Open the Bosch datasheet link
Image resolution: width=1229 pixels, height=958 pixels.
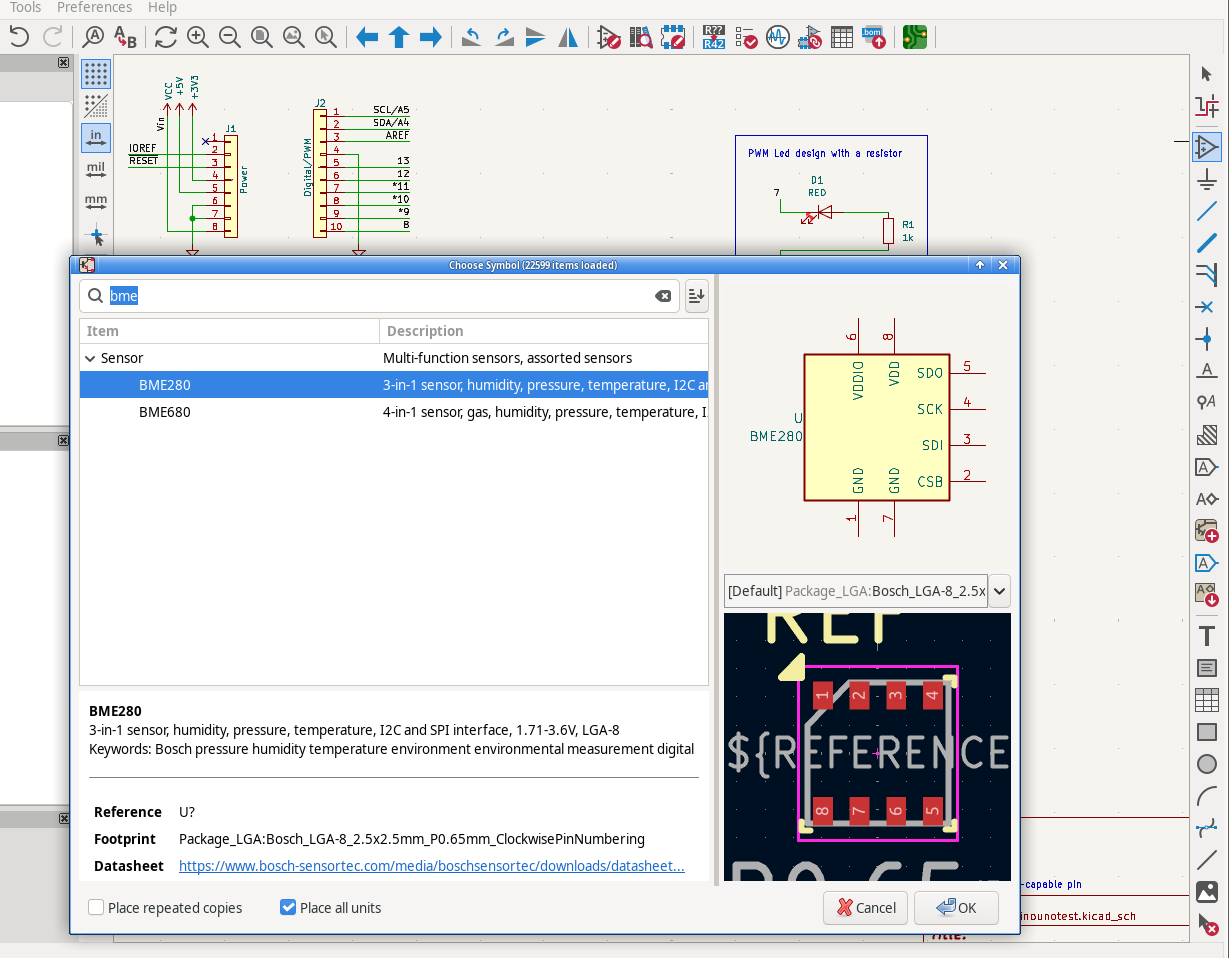431,866
